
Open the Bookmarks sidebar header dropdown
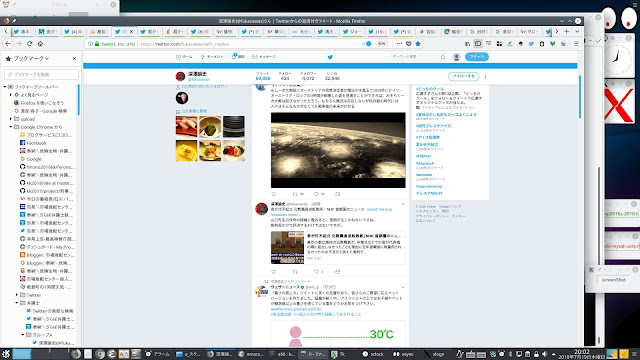click(x=31, y=59)
